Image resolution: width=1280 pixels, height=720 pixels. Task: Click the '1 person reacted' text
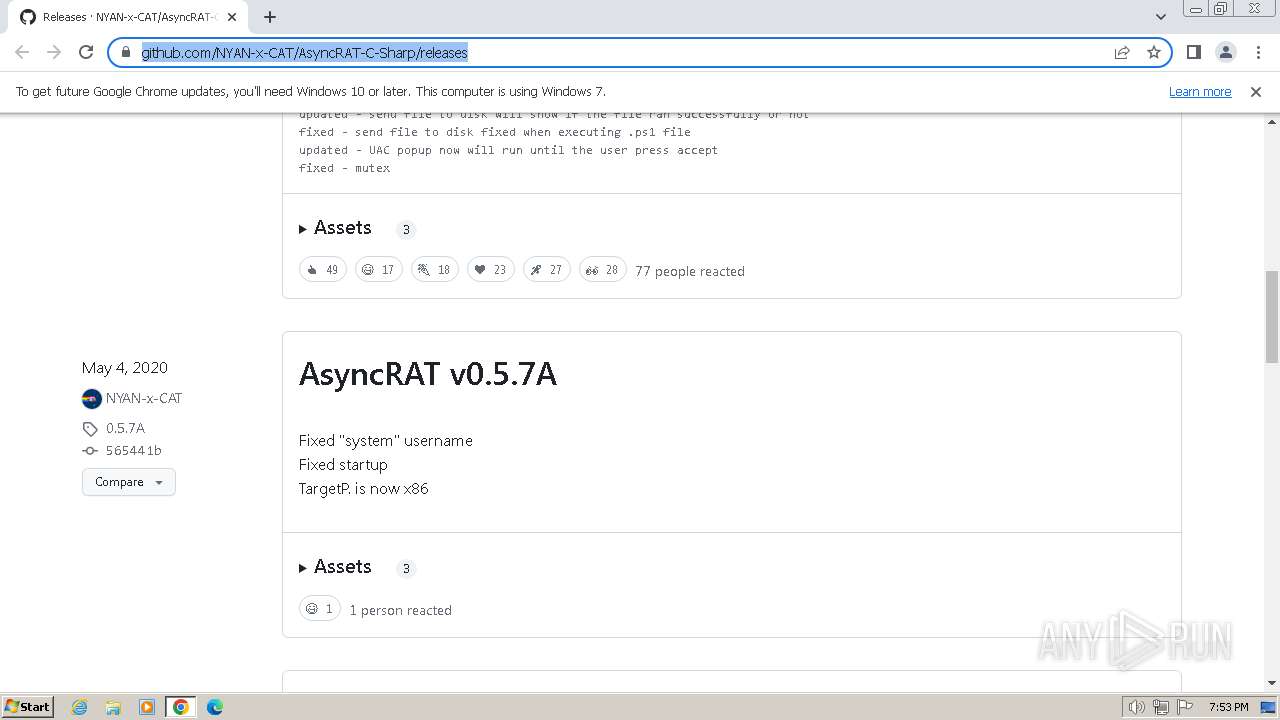point(400,610)
